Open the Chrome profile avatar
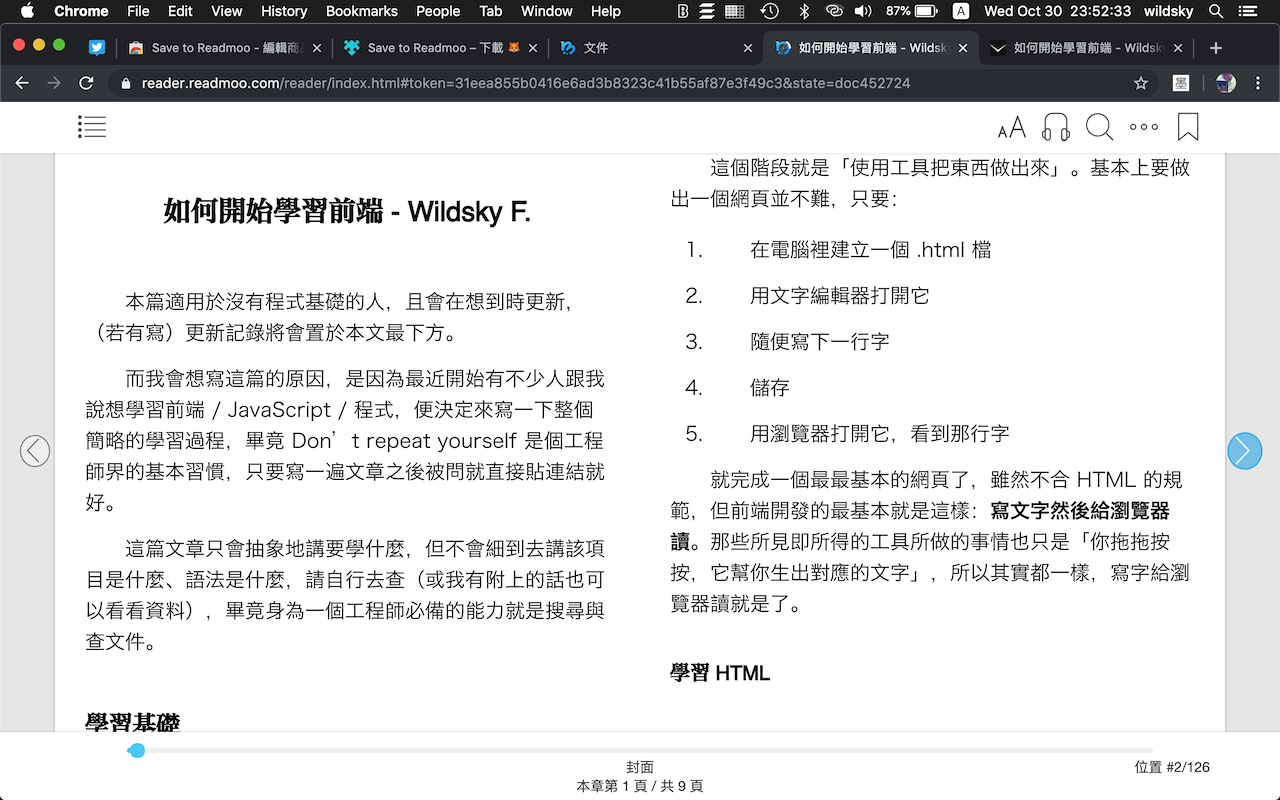This screenshot has width=1280, height=800. [1226, 83]
